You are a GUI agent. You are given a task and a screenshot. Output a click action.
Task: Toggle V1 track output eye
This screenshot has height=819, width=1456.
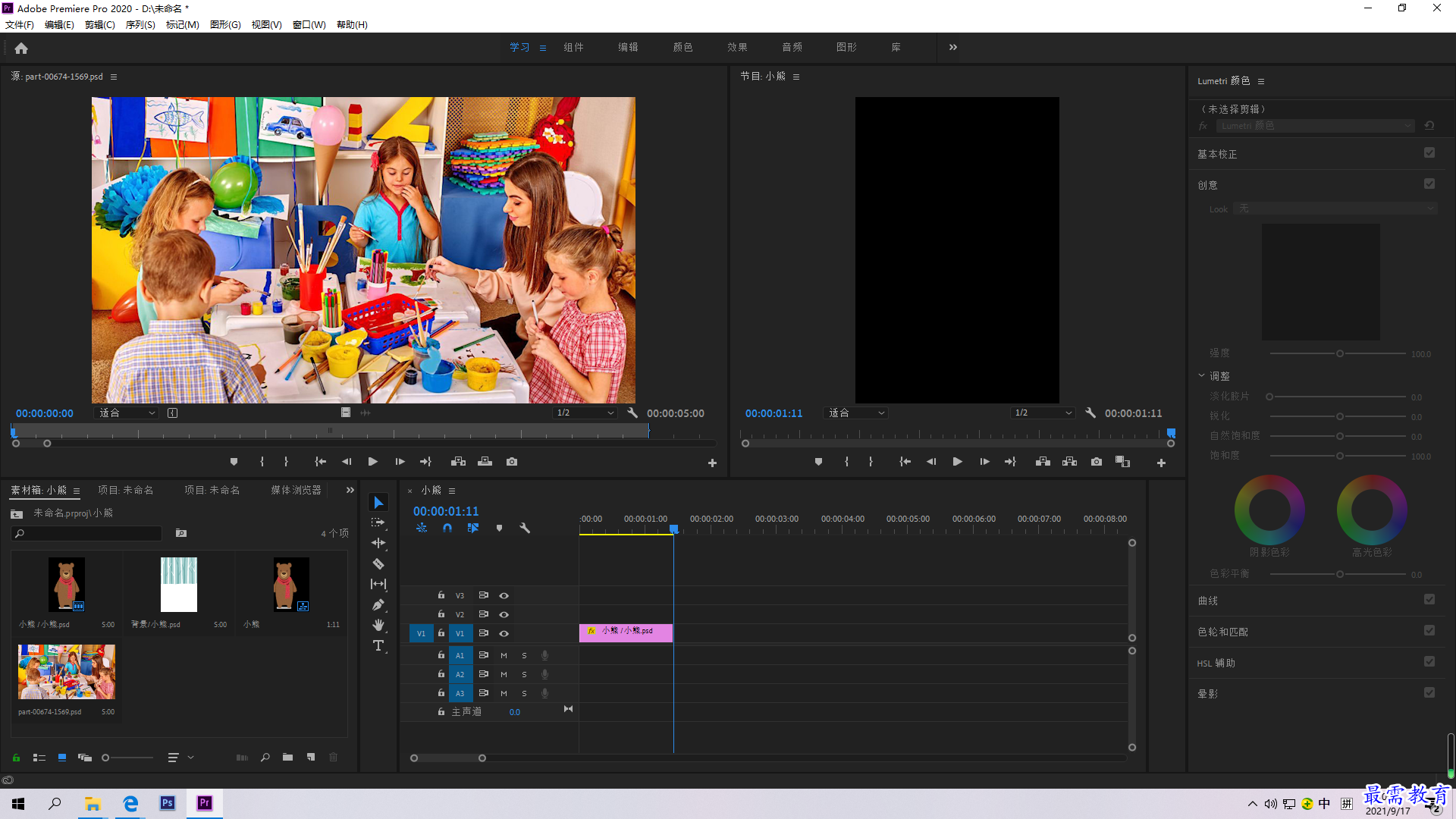pyautogui.click(x=504, y=633)
